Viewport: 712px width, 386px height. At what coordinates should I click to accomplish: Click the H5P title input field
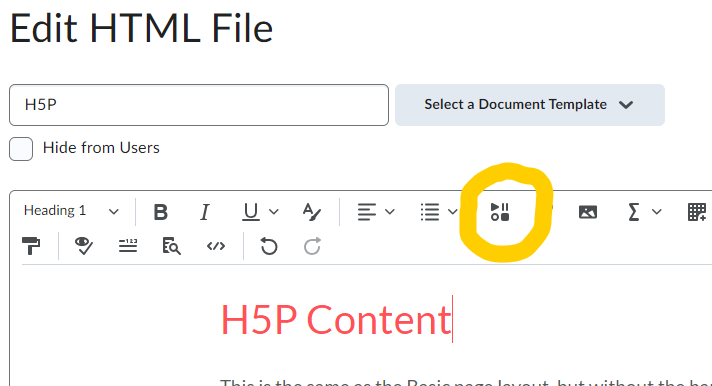[x=199, y=105]
